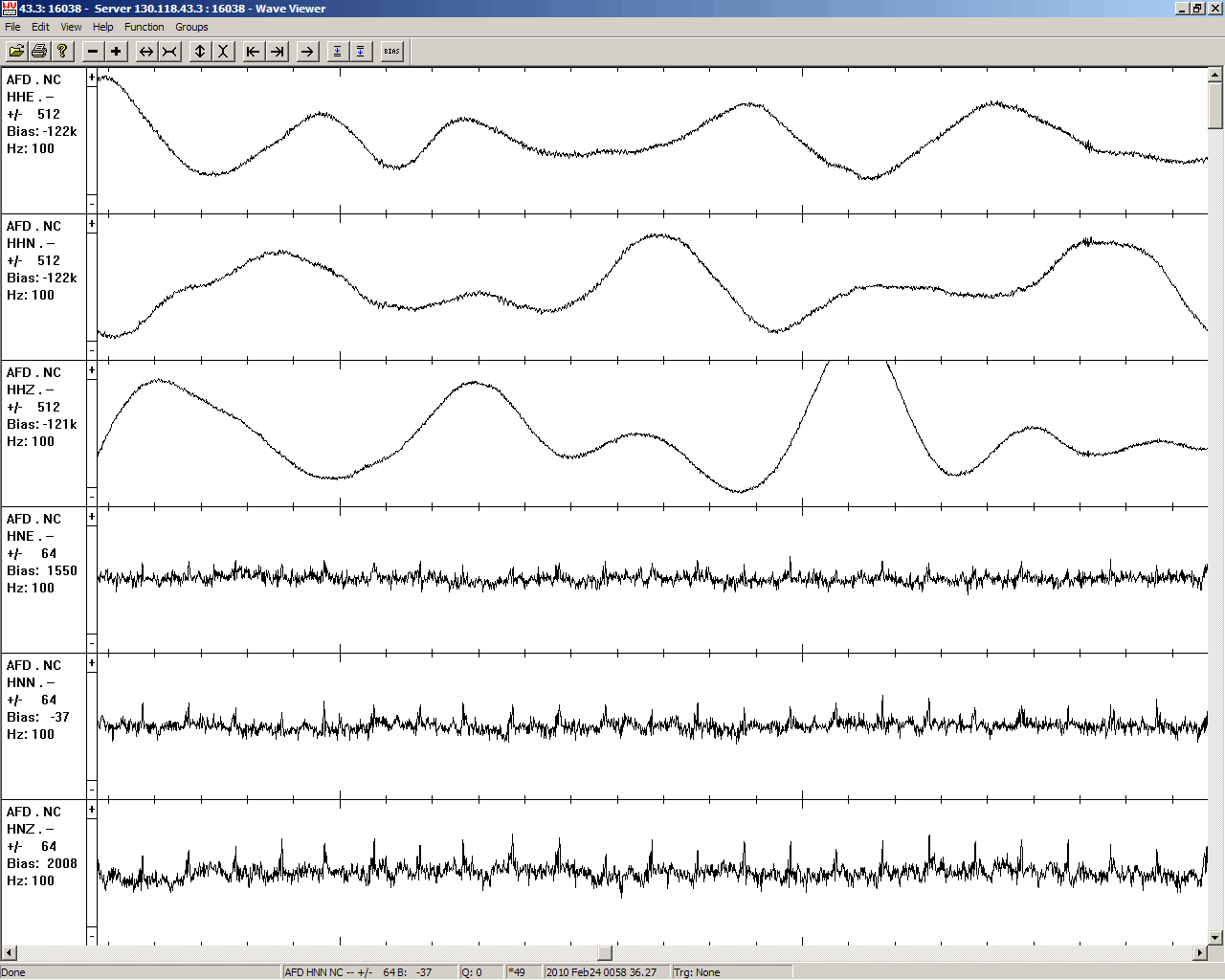
Task: Compress the time axis horizontally
Action: (169, 51)
